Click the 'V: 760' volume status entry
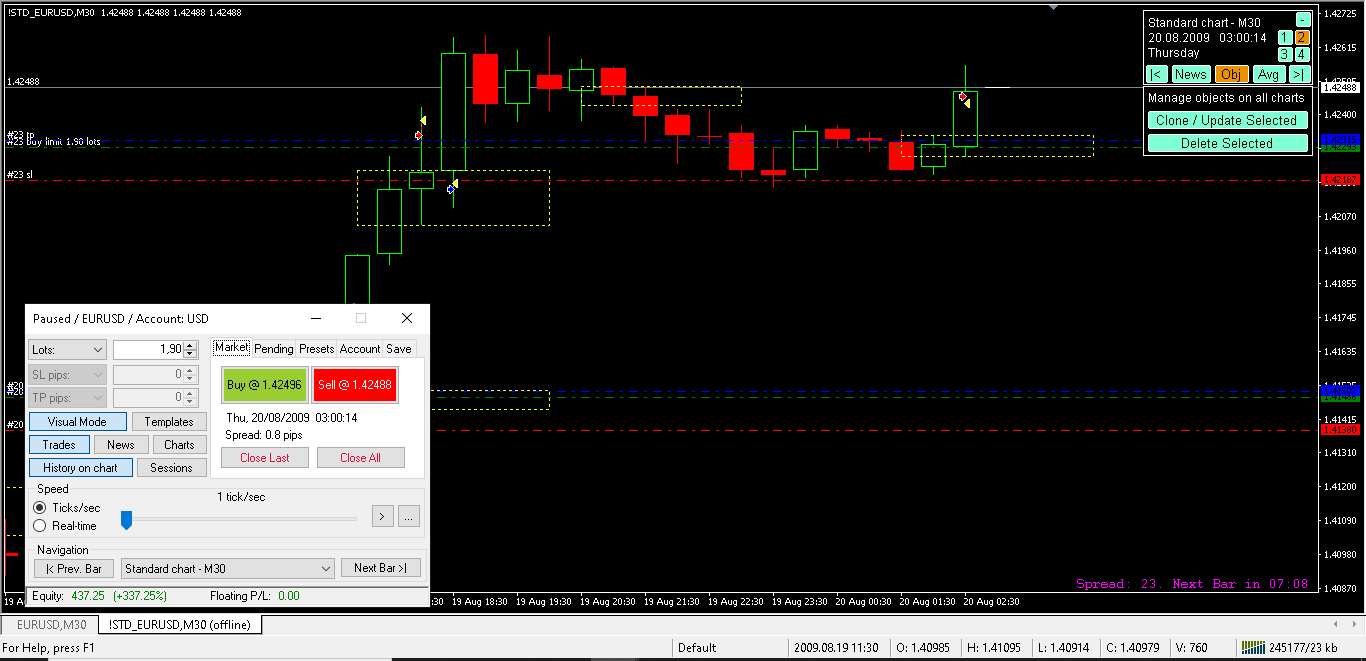1366x661 pixels. coord(1190,648)
